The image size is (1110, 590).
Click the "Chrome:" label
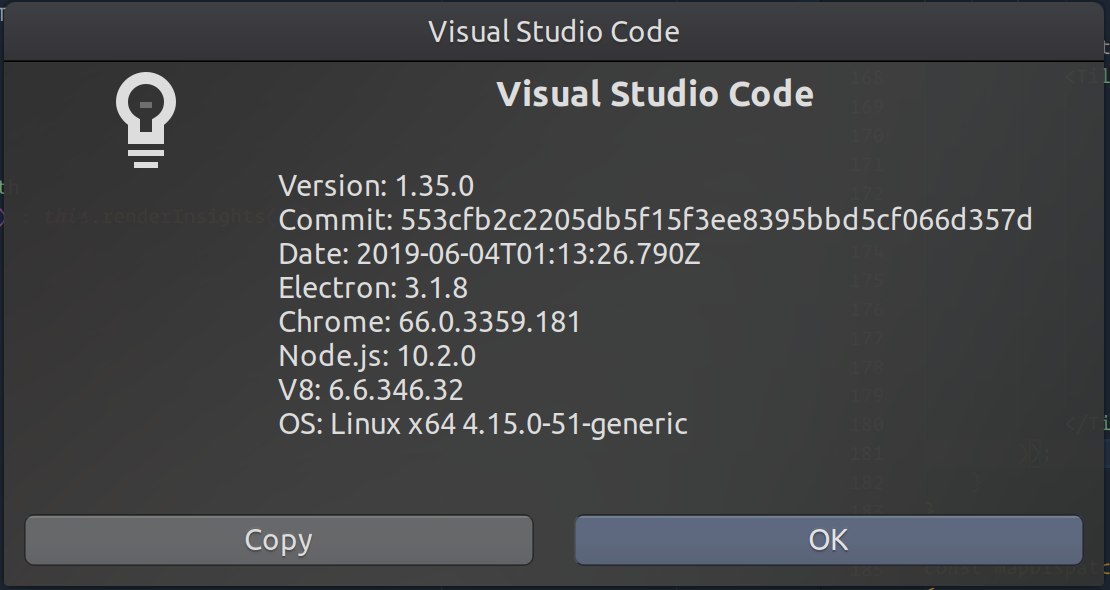333,322
